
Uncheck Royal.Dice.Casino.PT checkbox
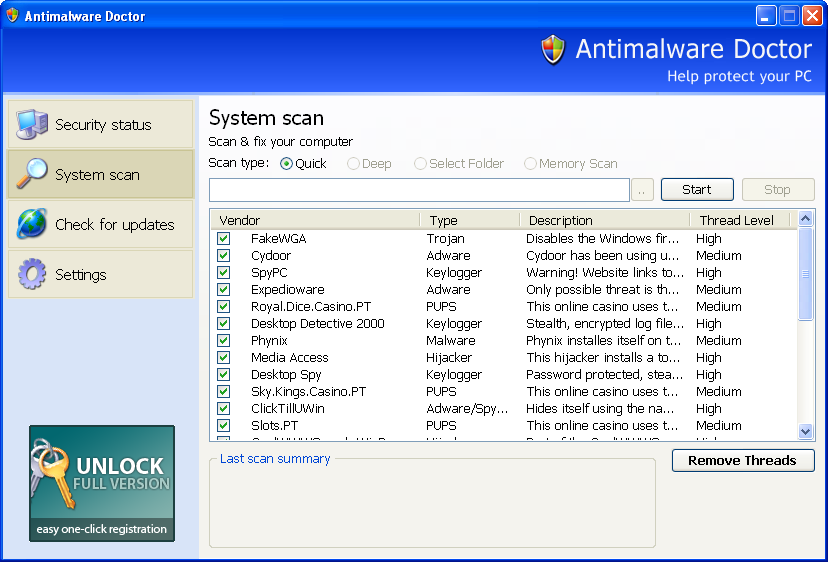click(x=223, y=306)
